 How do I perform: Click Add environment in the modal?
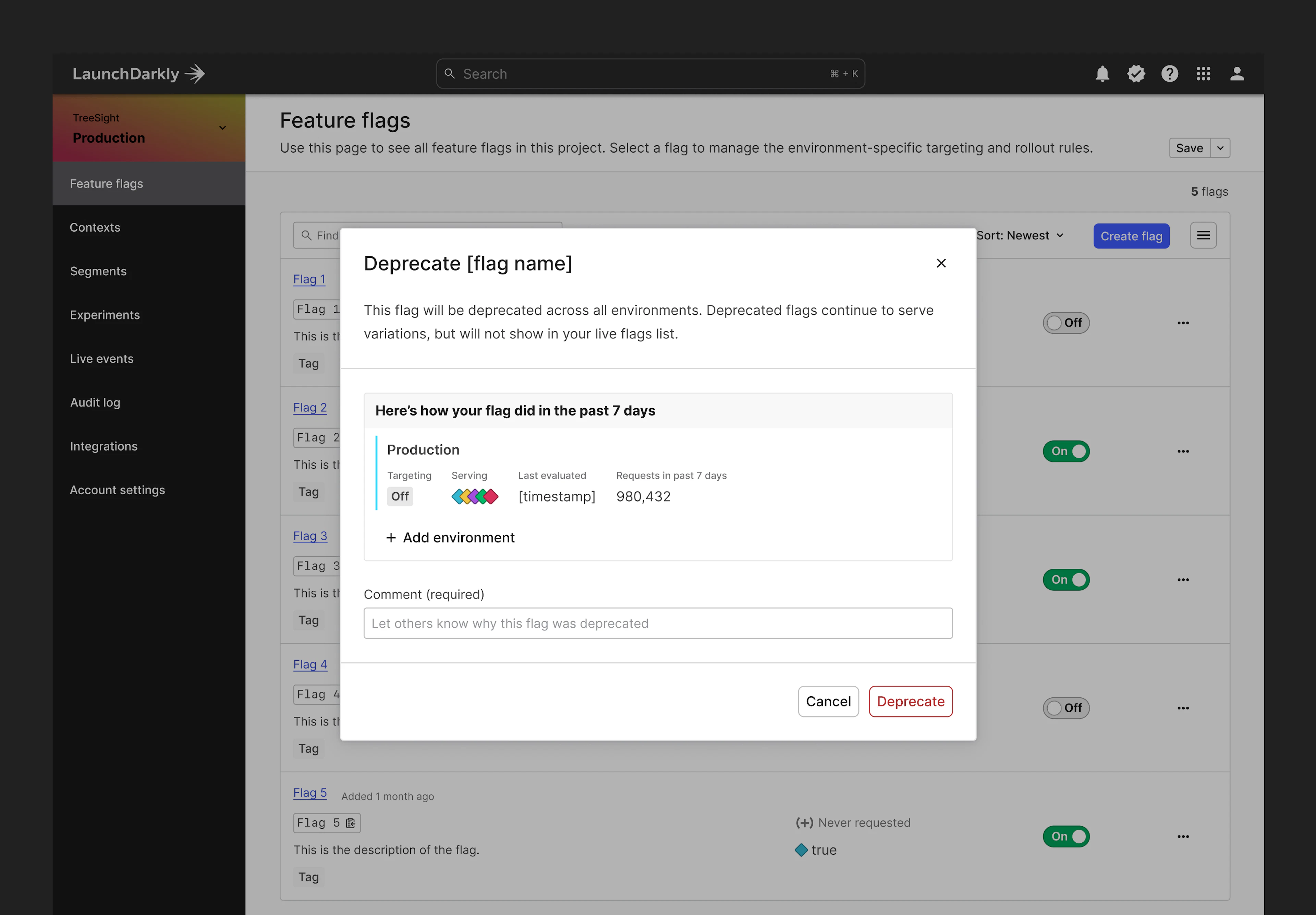451,538
